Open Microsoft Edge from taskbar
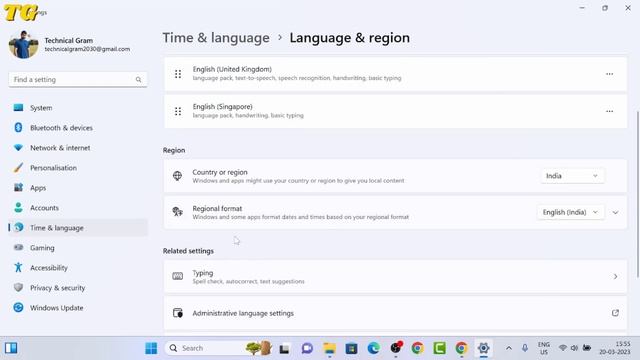This screenshot has height=360, width=640. click(x=373, y=349)
